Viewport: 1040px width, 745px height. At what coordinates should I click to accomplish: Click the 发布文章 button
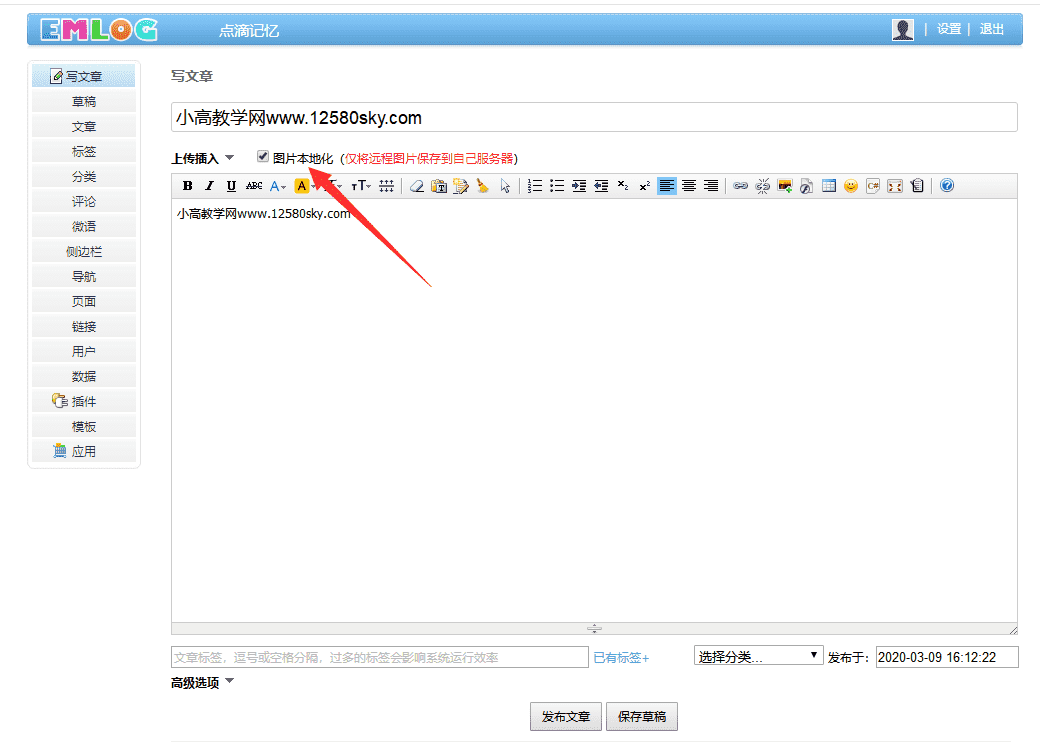566,716
